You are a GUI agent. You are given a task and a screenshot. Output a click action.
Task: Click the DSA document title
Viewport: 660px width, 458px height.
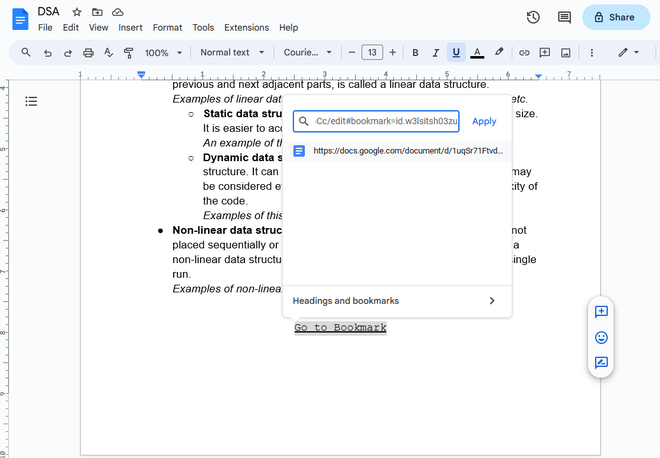coord(48,12)
